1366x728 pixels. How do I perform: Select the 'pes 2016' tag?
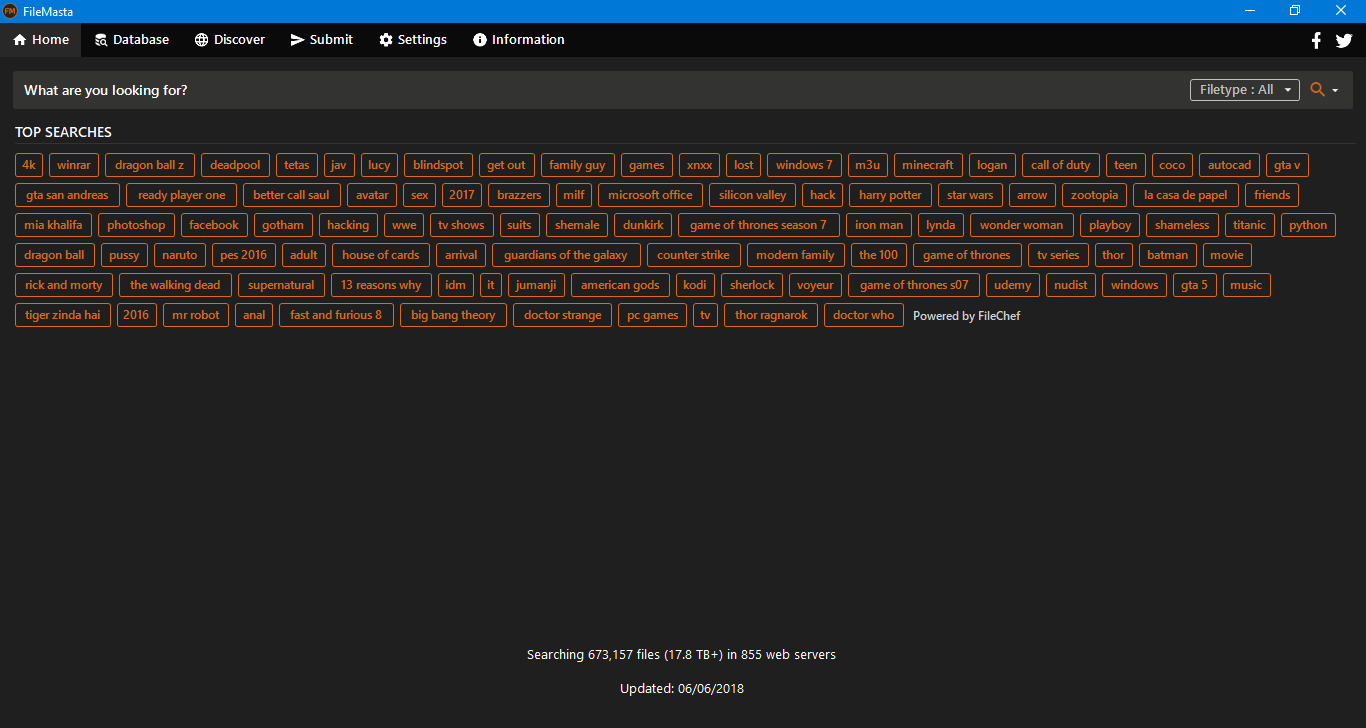coord(244,255)
